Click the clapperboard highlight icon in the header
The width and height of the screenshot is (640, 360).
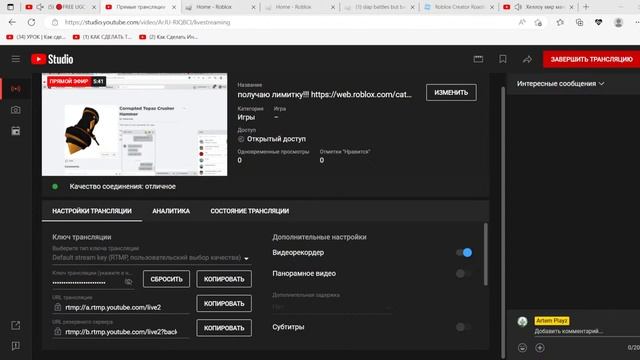(478, 59)
